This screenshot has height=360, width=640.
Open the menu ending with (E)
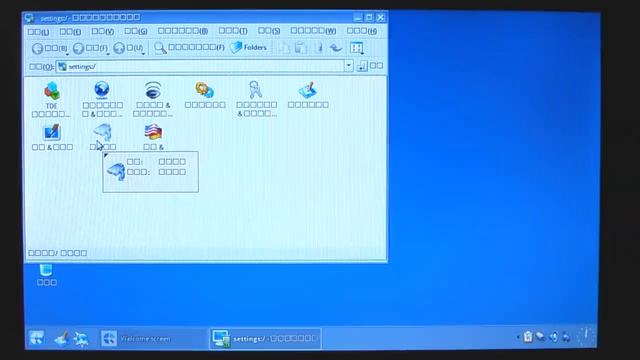point(70,31)
